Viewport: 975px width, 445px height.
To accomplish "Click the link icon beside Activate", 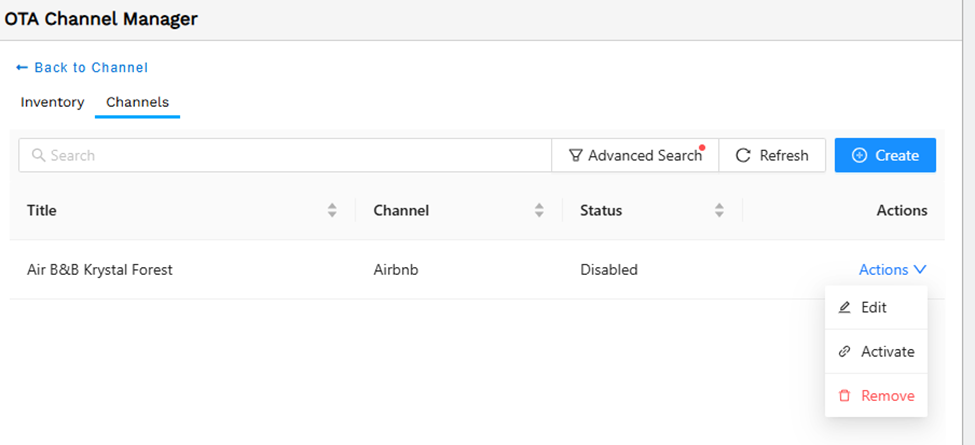I will pyautogui.click(x=844, y=352).
